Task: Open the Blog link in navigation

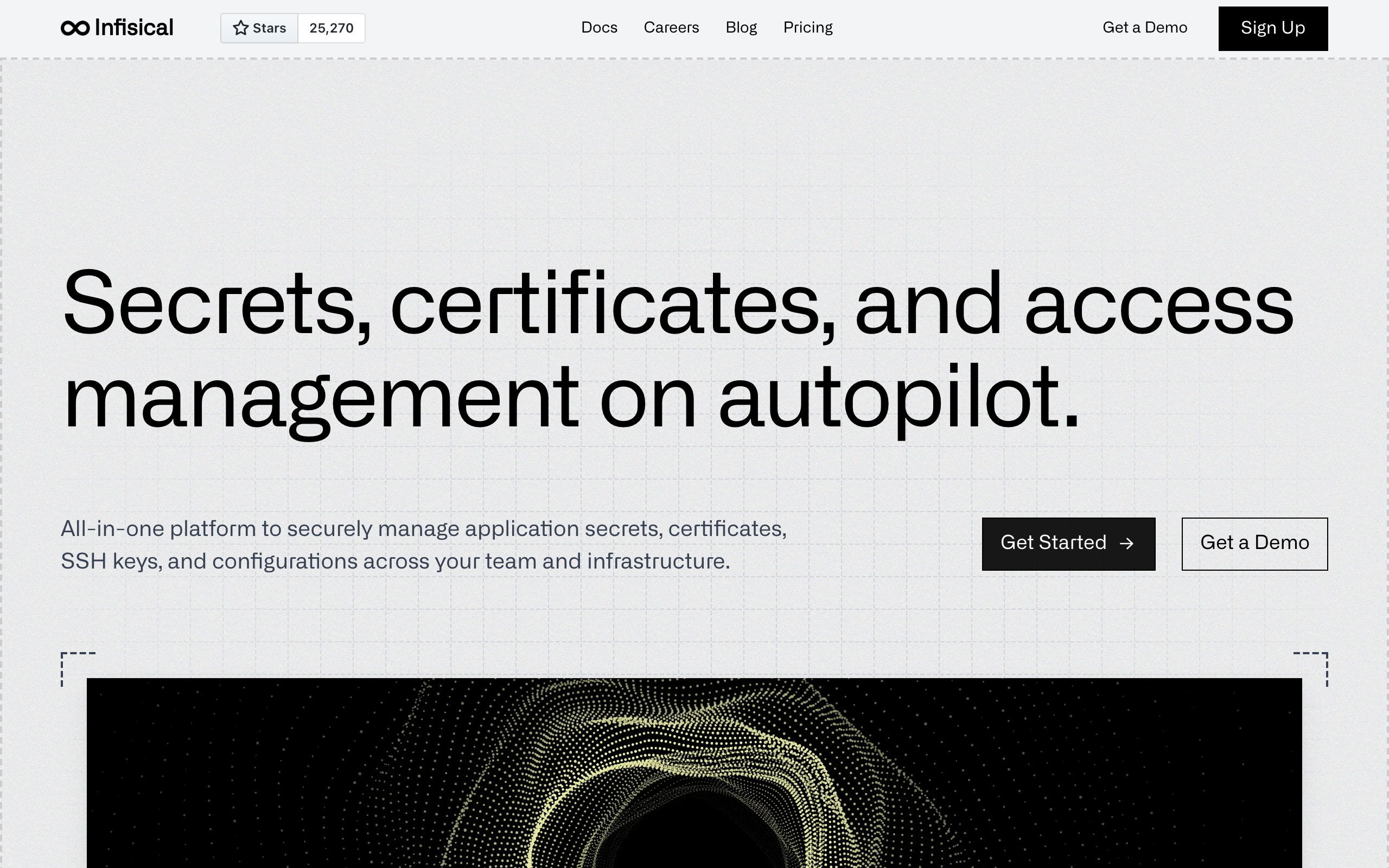Action: tap(741, 28)
